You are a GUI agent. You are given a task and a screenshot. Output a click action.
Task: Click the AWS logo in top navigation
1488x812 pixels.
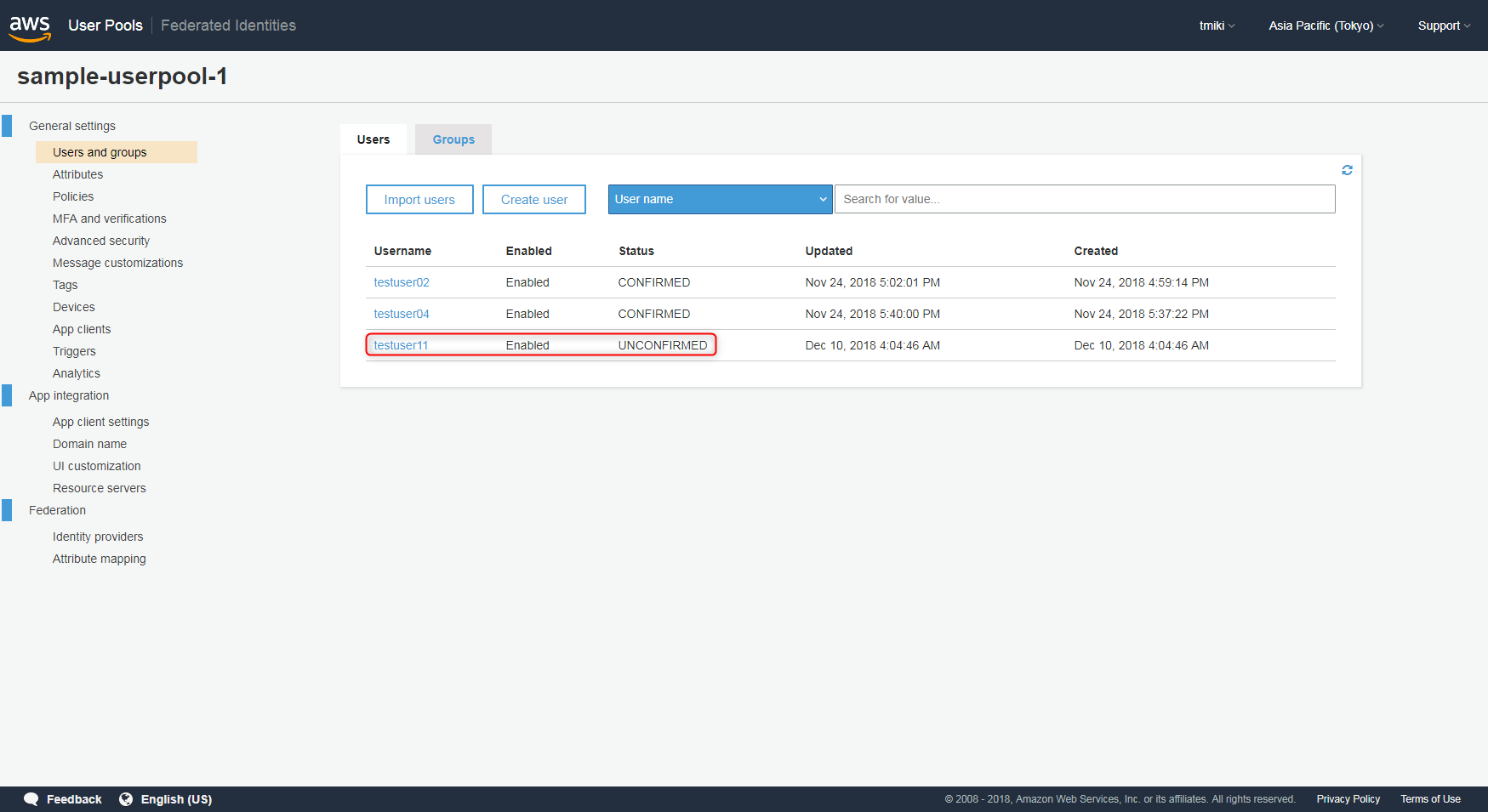click(x=29, y=26)
